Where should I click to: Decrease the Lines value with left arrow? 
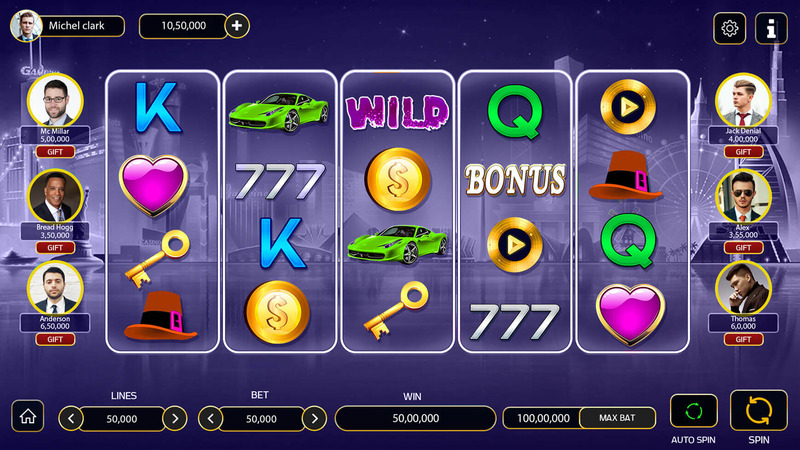[71, 419]
